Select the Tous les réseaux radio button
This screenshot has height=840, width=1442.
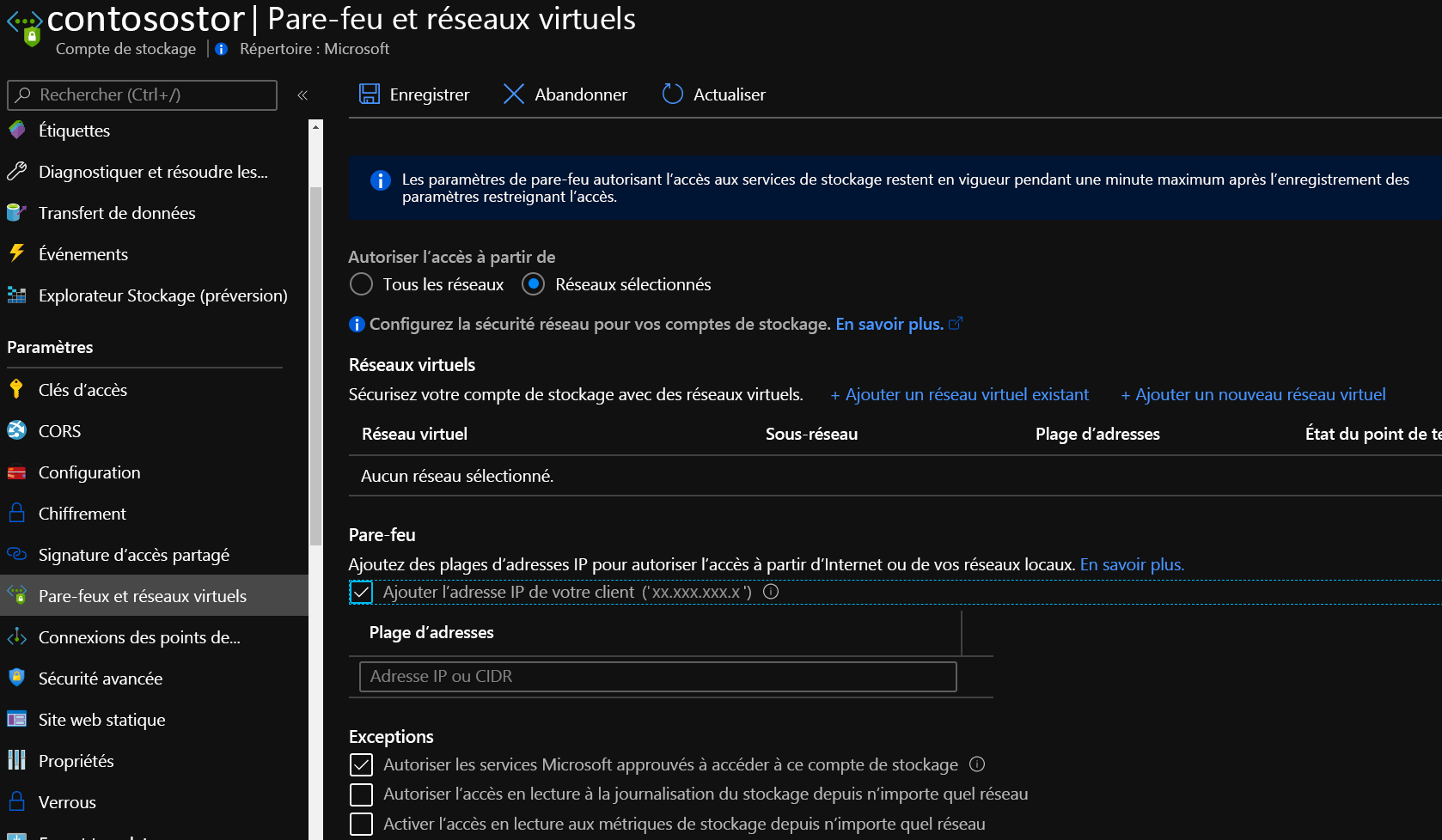[362, 284]
